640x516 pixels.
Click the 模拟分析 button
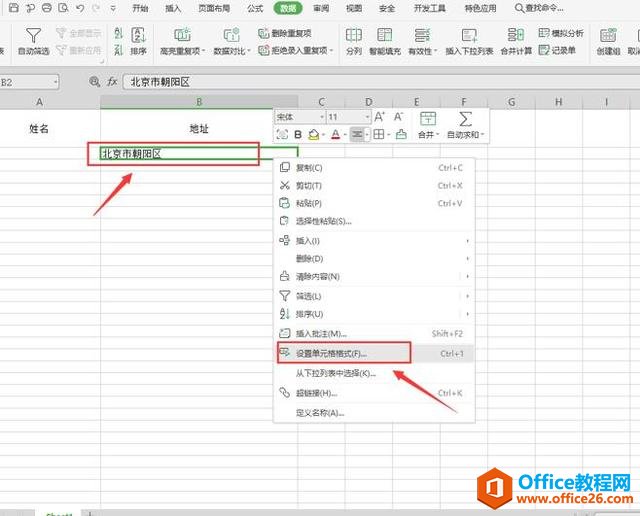click(561, 33)
